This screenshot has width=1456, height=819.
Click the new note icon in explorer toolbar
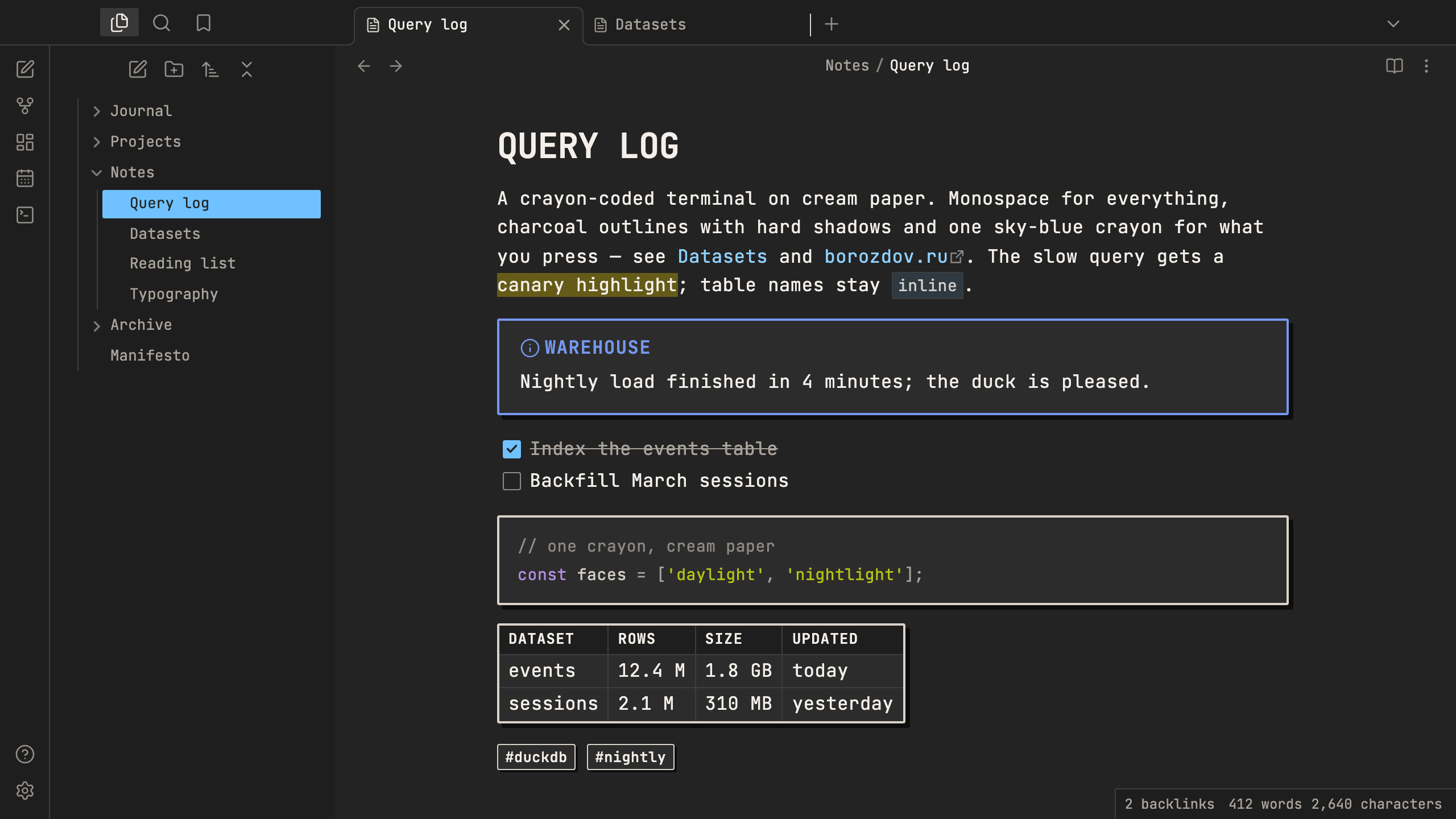click(x=138, y=69)
